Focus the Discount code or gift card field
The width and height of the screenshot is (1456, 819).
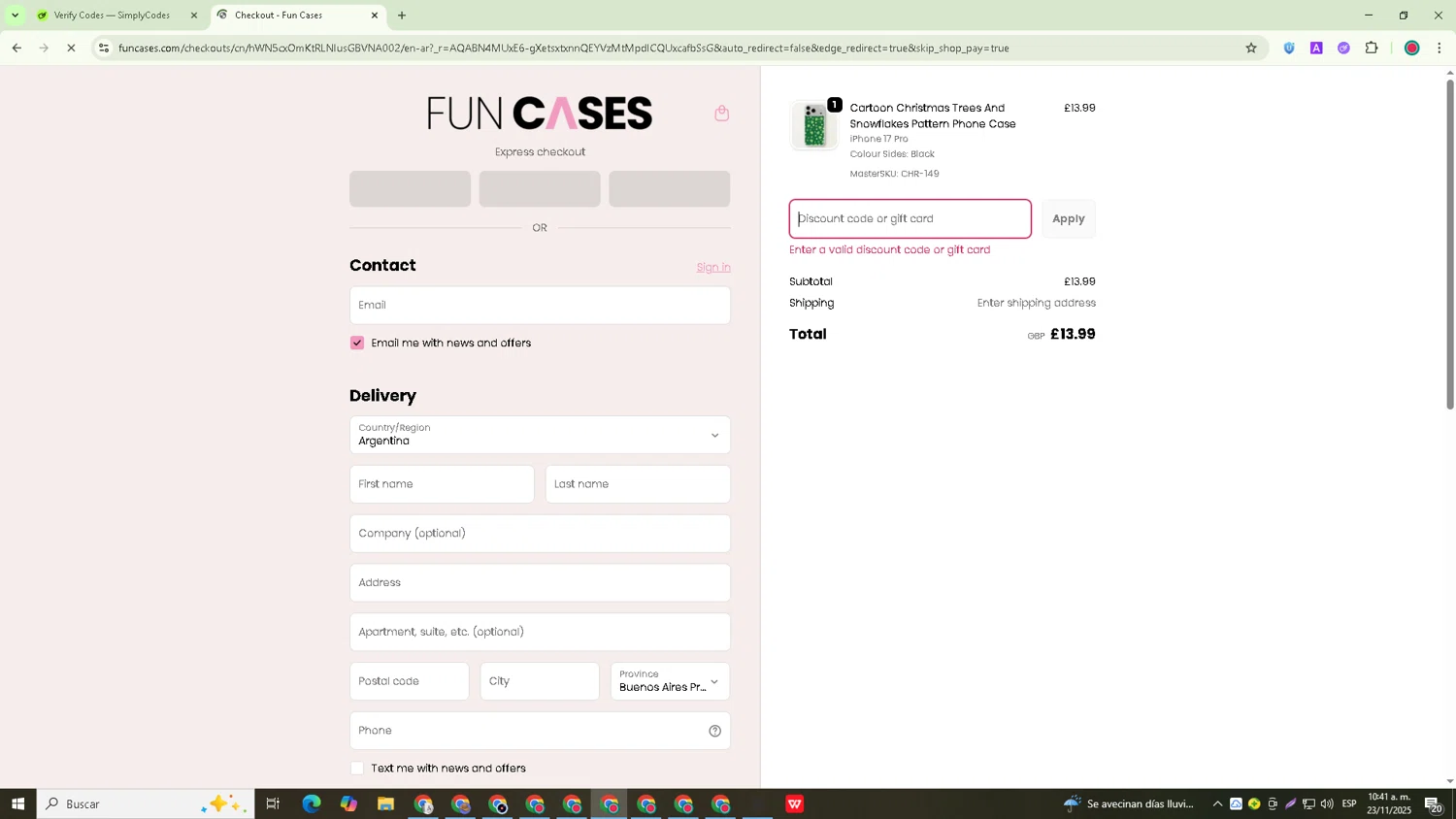(910, 218)
